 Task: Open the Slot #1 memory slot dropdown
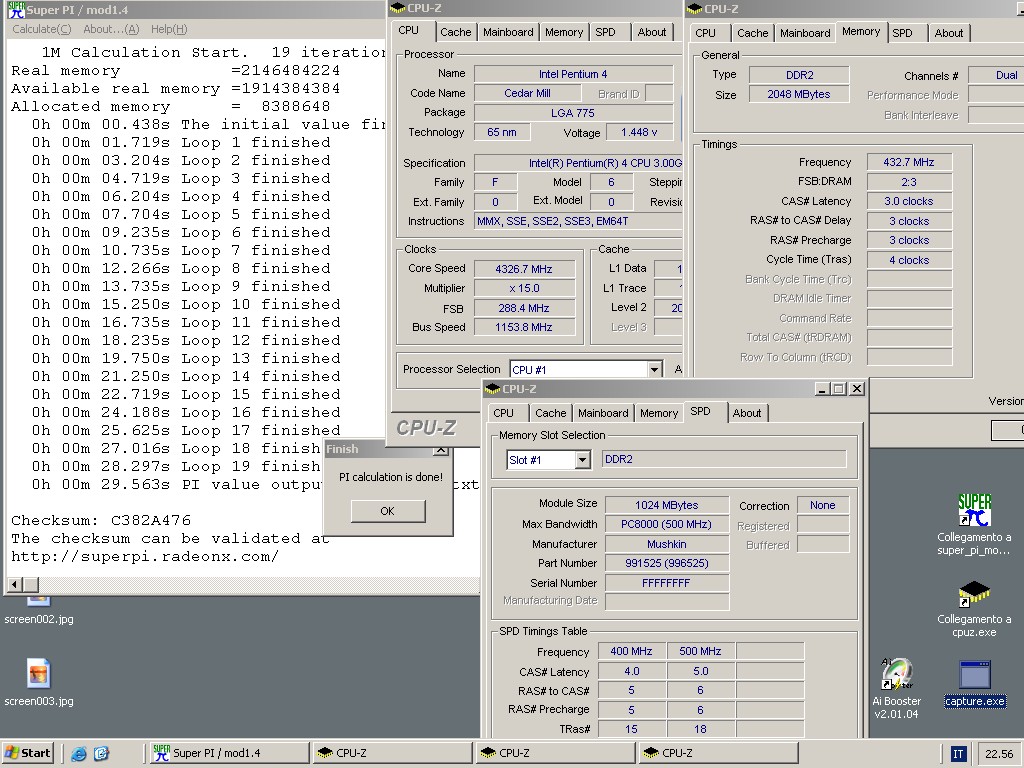coord(583,460)
